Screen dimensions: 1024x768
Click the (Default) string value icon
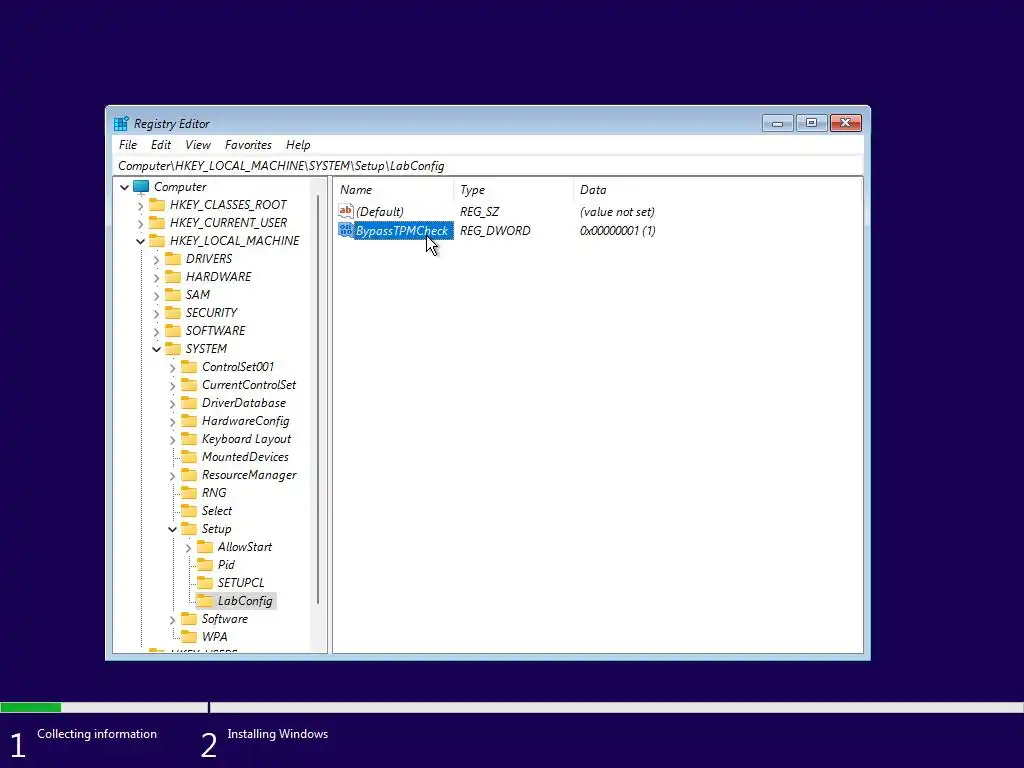(345, 211)
